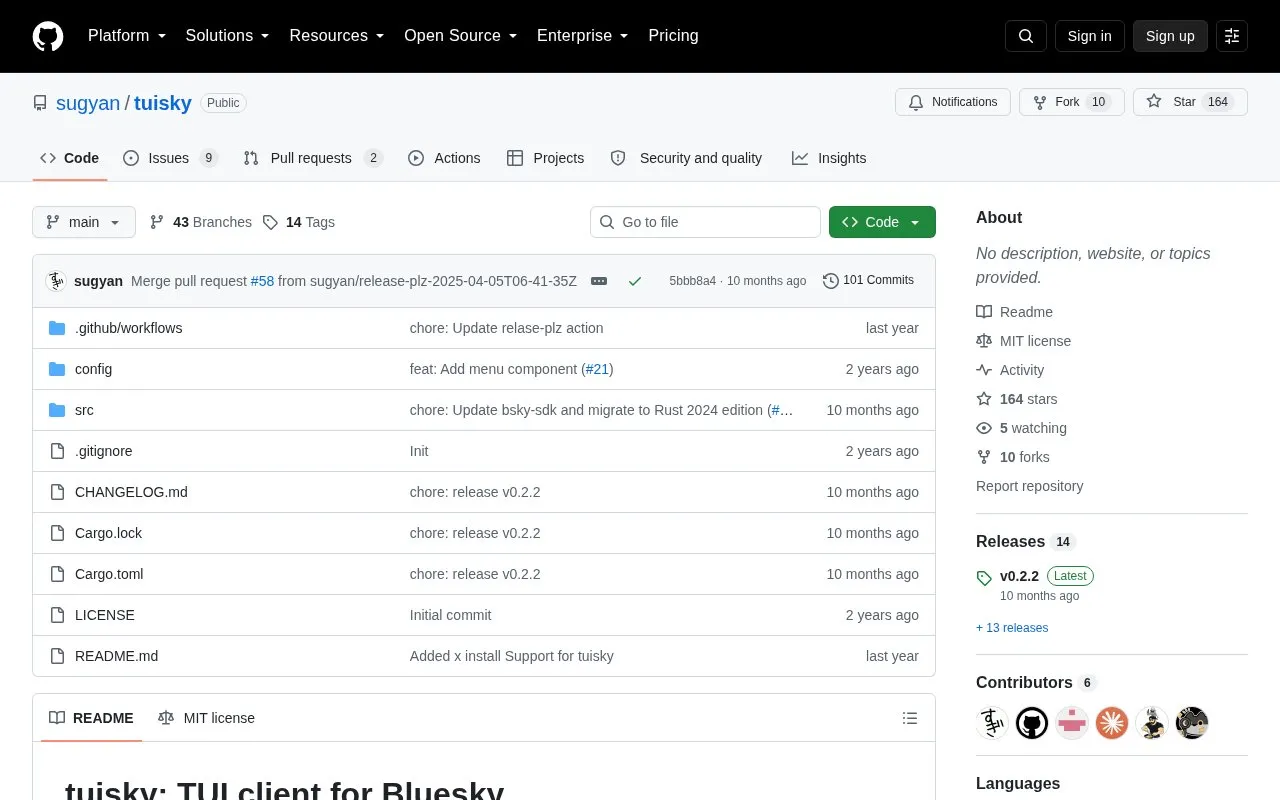
Task: Open the search magnifier icon in header
Action: (1026, 36)
